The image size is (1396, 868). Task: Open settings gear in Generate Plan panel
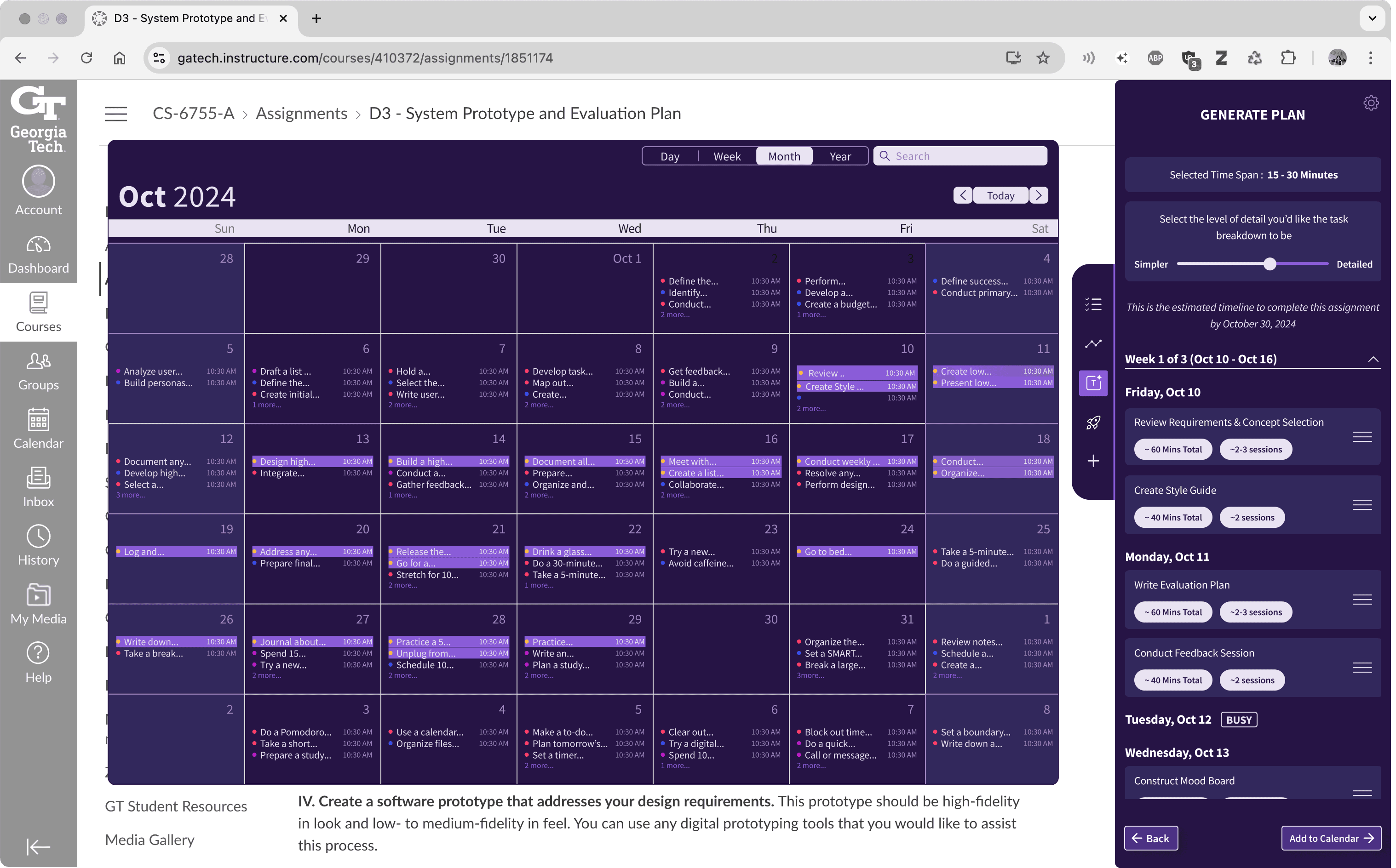pyautogui.click(x=1371, y=103)
